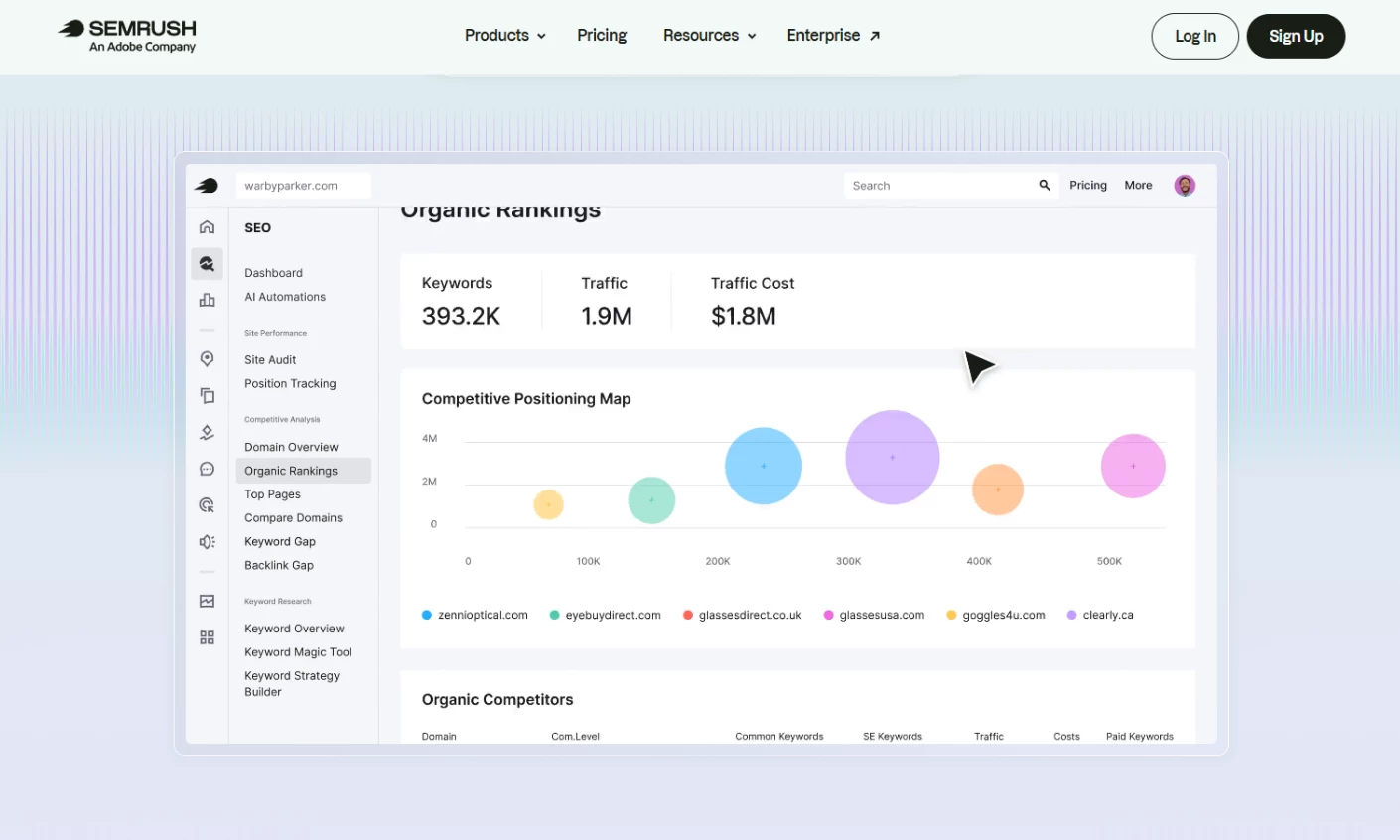Open Keyword Overview
1400x840 pixels.
(x=294, y=629)
